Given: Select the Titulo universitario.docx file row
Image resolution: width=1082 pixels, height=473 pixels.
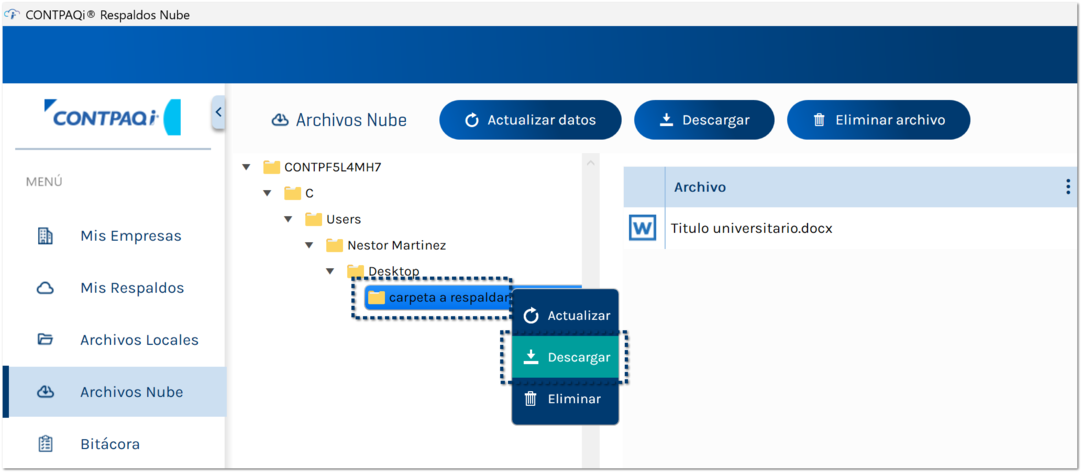Looking at the screenshot, I should [x=850, y=228].
